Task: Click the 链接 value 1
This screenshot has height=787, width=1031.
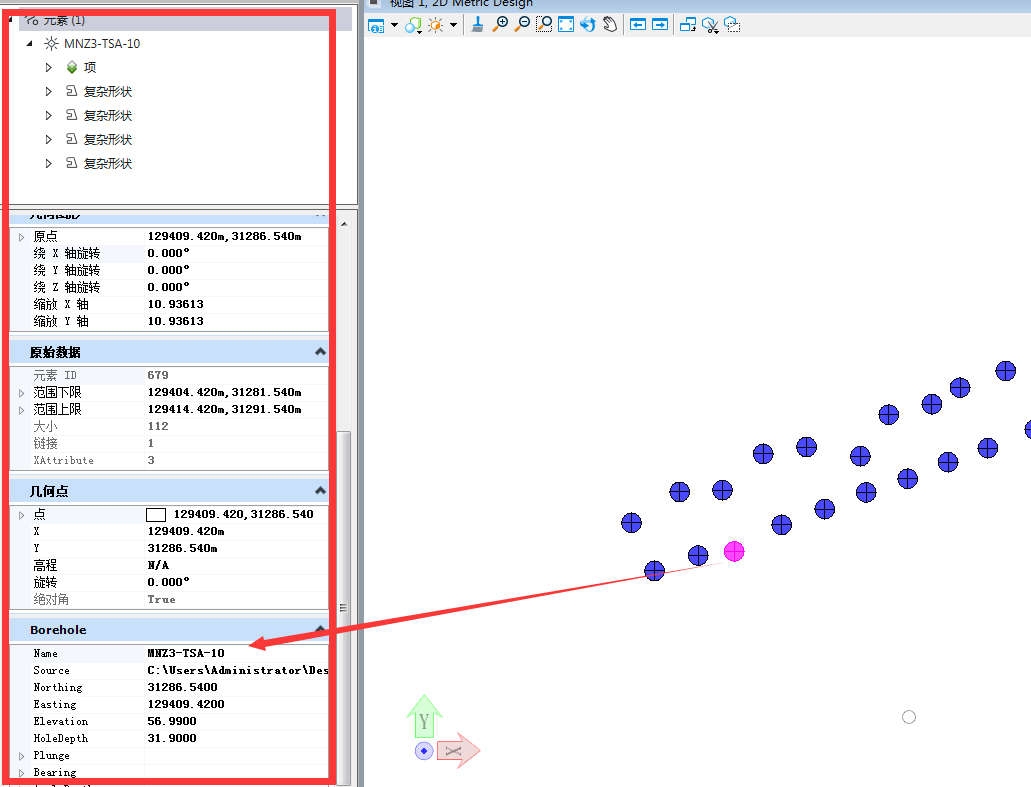Action: [151, 444]
